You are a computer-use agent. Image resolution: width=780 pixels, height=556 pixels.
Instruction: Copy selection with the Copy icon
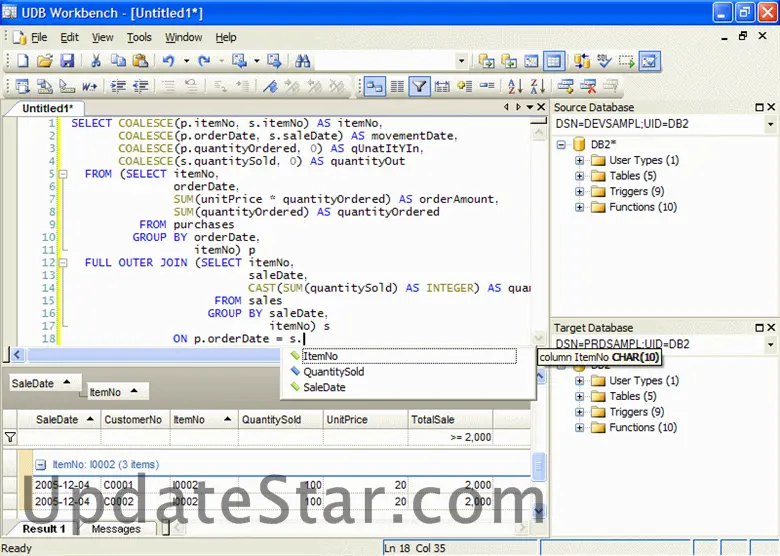point(118,61)
